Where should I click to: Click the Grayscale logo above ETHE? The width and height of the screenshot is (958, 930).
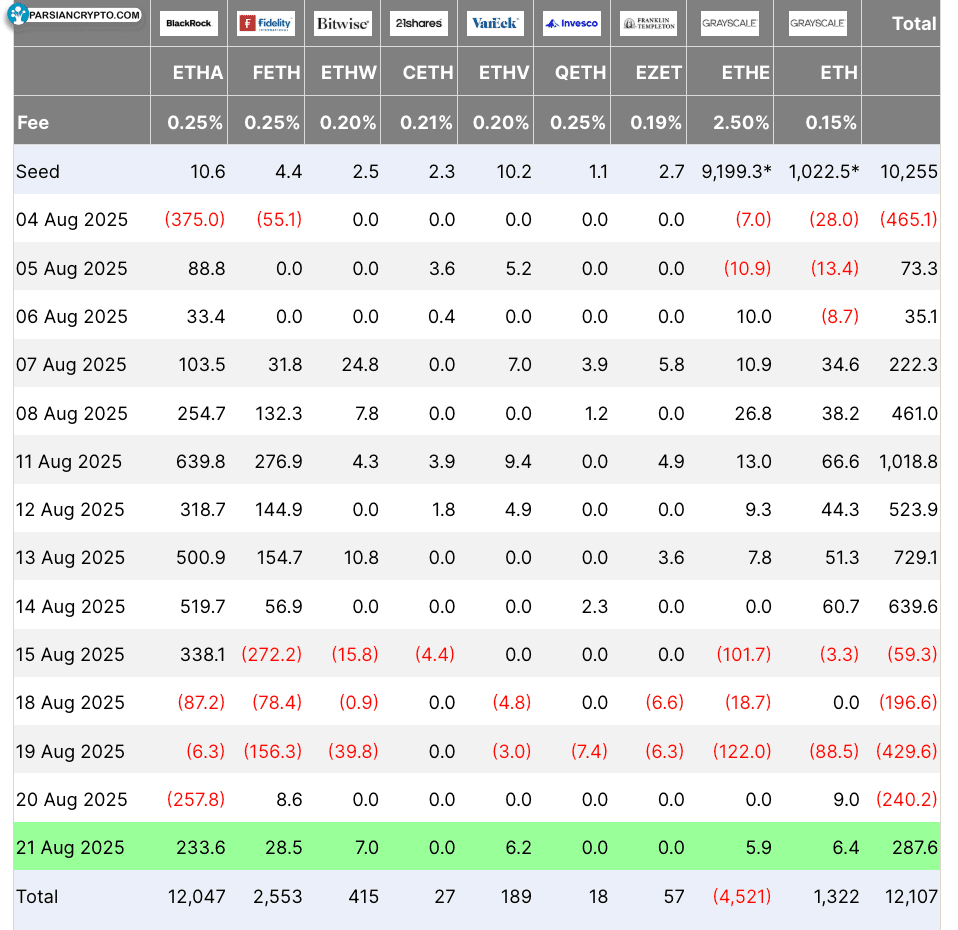tap(729, 23)
